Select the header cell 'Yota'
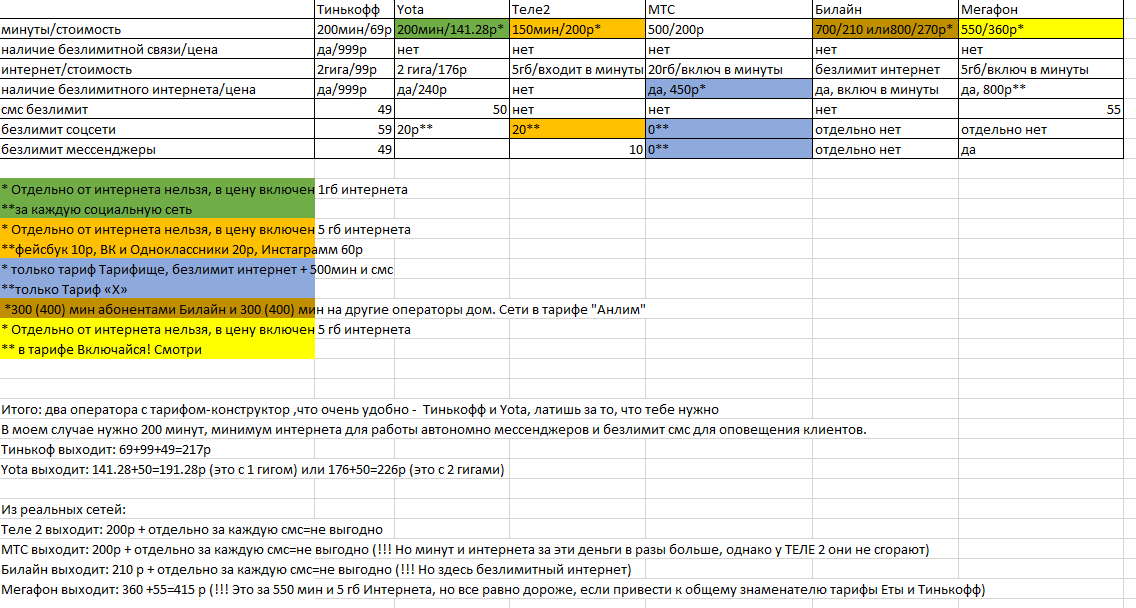Screen dimensions: 1136x608 click(452, 9)
